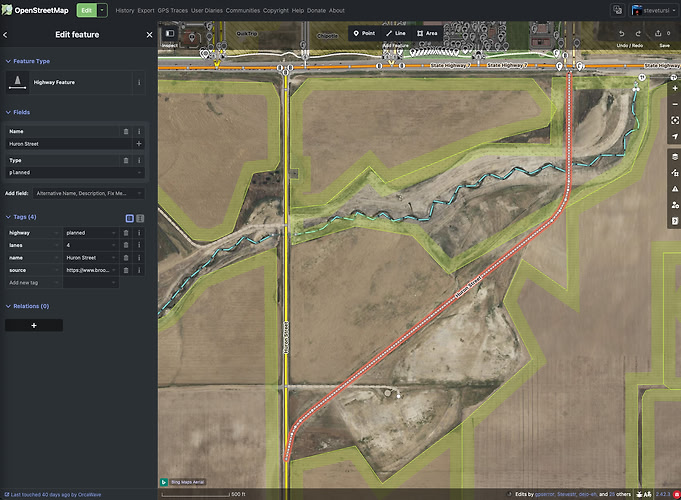Open the About page
Image resolution: width=681 pixels, height=500 pixels.
tap(337, 10)
